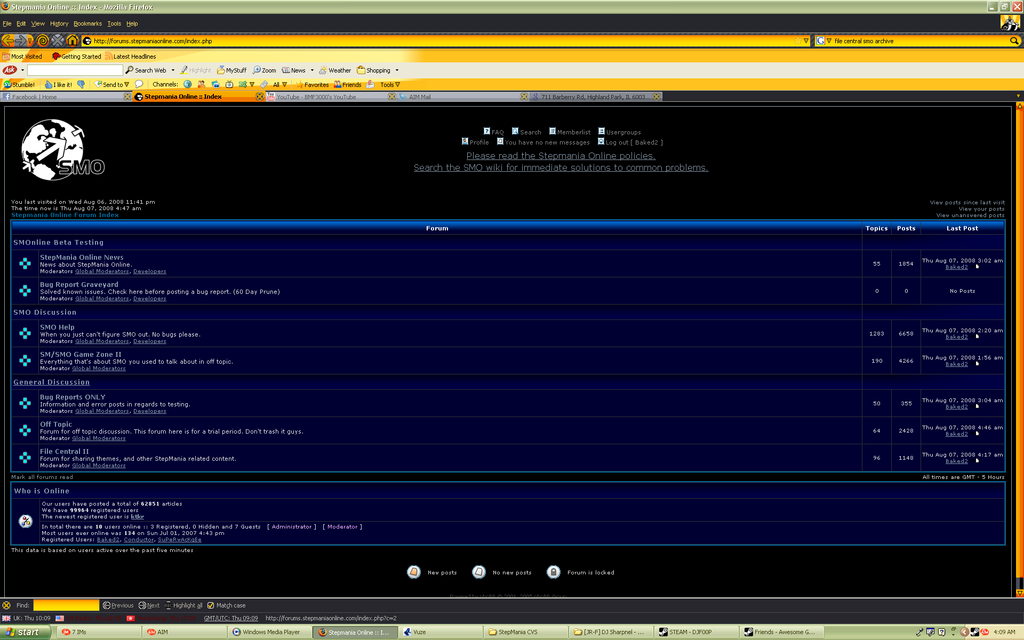1024x640 pixels.
Task: Click the Find text input field
Action: tap(66, 605)
